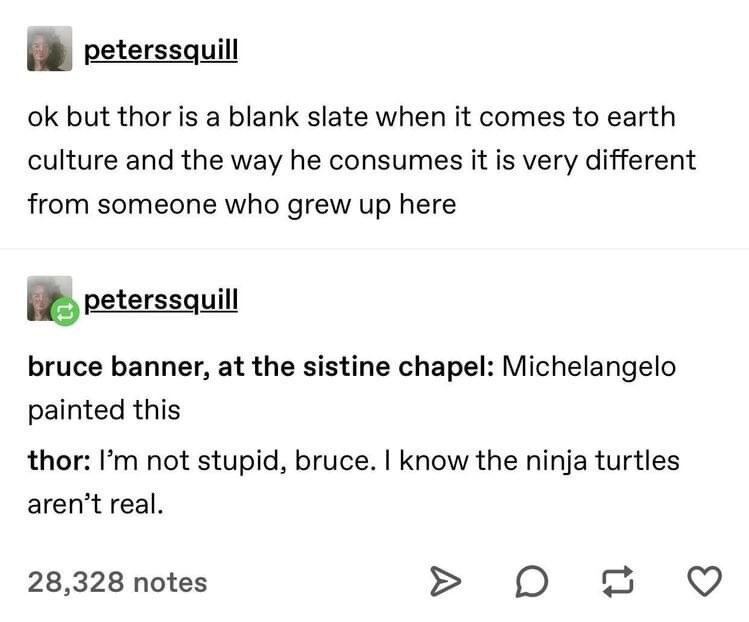Image resolution: width=749 pixels, height=622 pixels.
Task: View the 28,328 notes count
Action: (117, 581)
